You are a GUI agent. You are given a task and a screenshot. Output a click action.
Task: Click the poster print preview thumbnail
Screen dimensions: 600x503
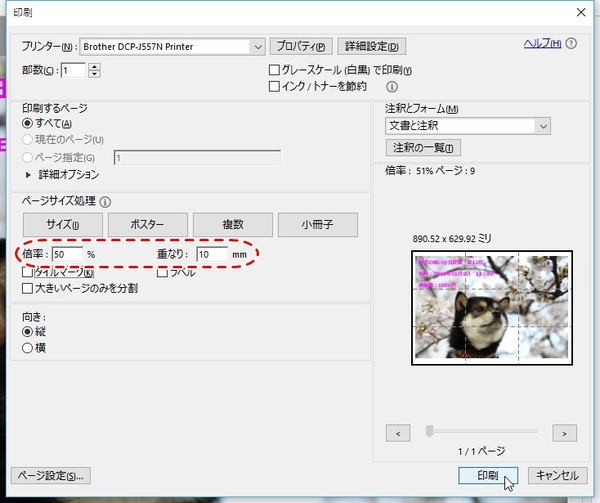[x=492, y=308]
